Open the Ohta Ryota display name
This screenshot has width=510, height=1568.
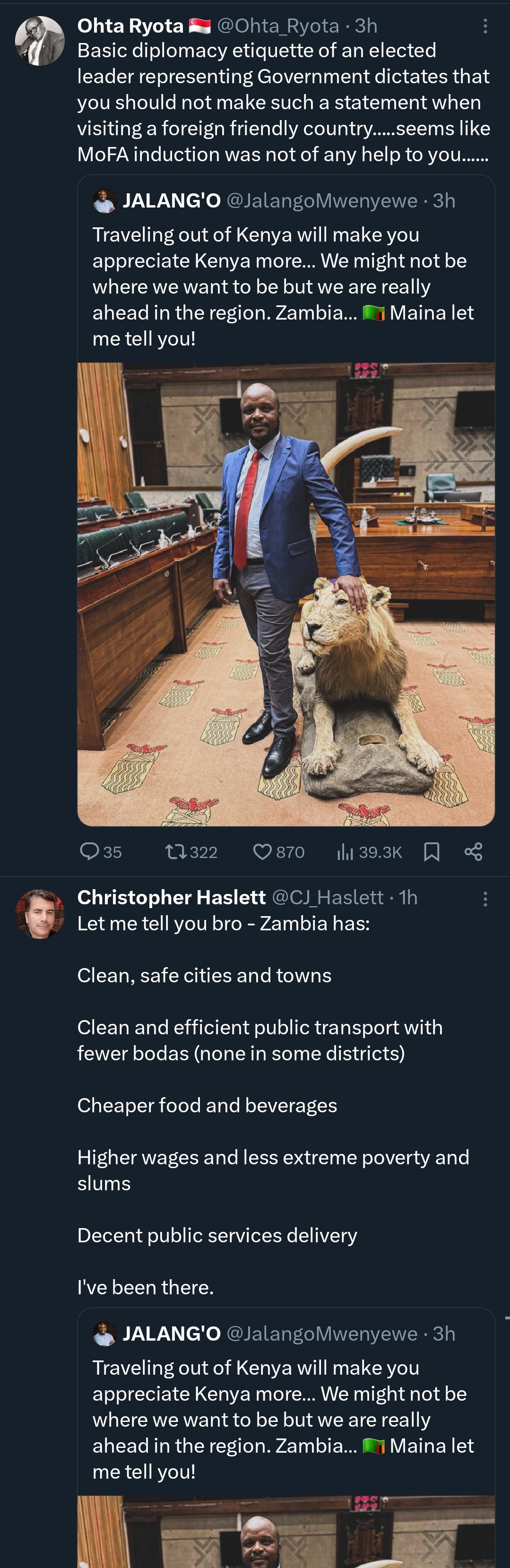[x=130, y=26]
